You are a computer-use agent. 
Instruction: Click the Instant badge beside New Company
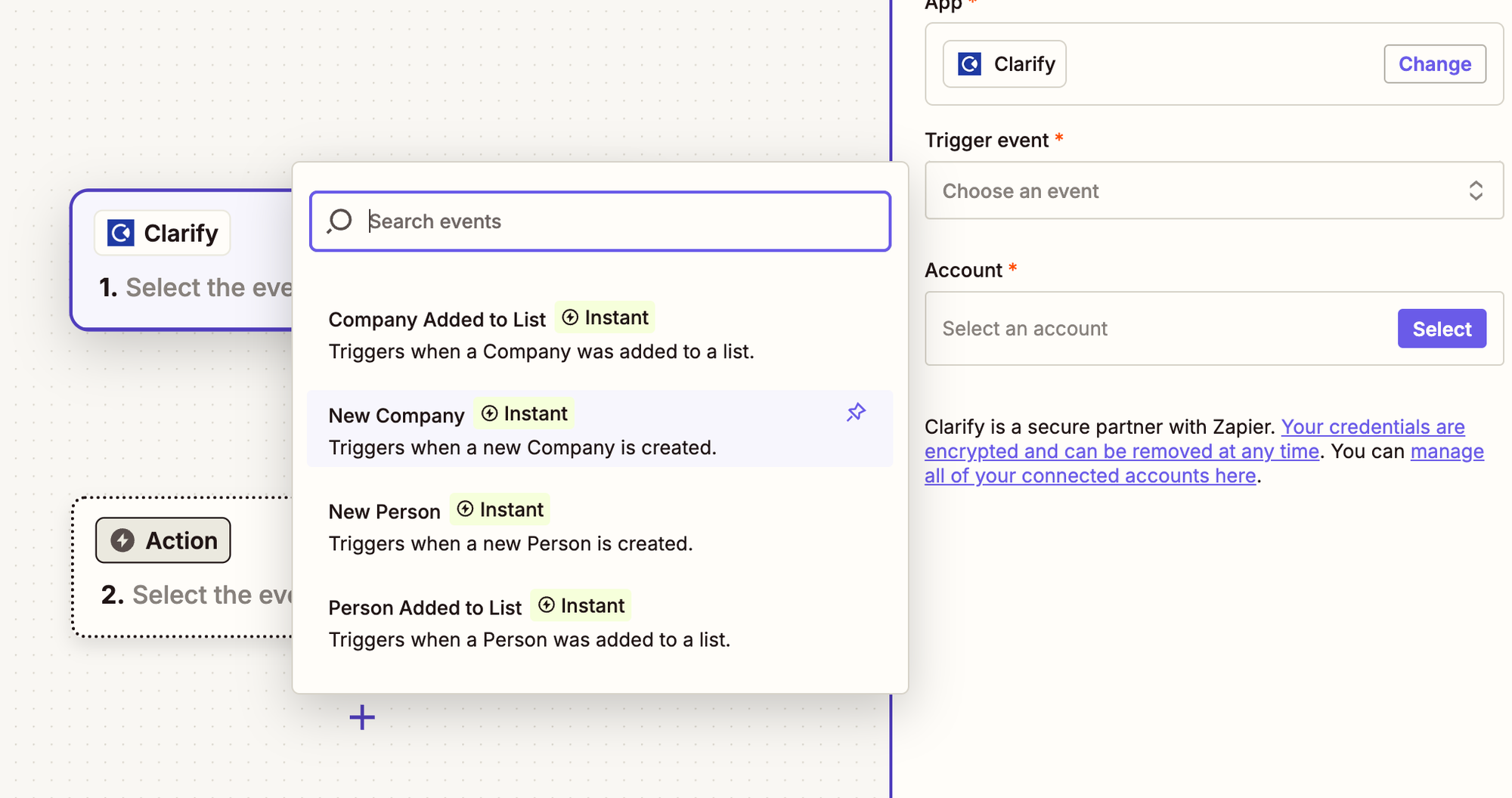coord(524,413)
